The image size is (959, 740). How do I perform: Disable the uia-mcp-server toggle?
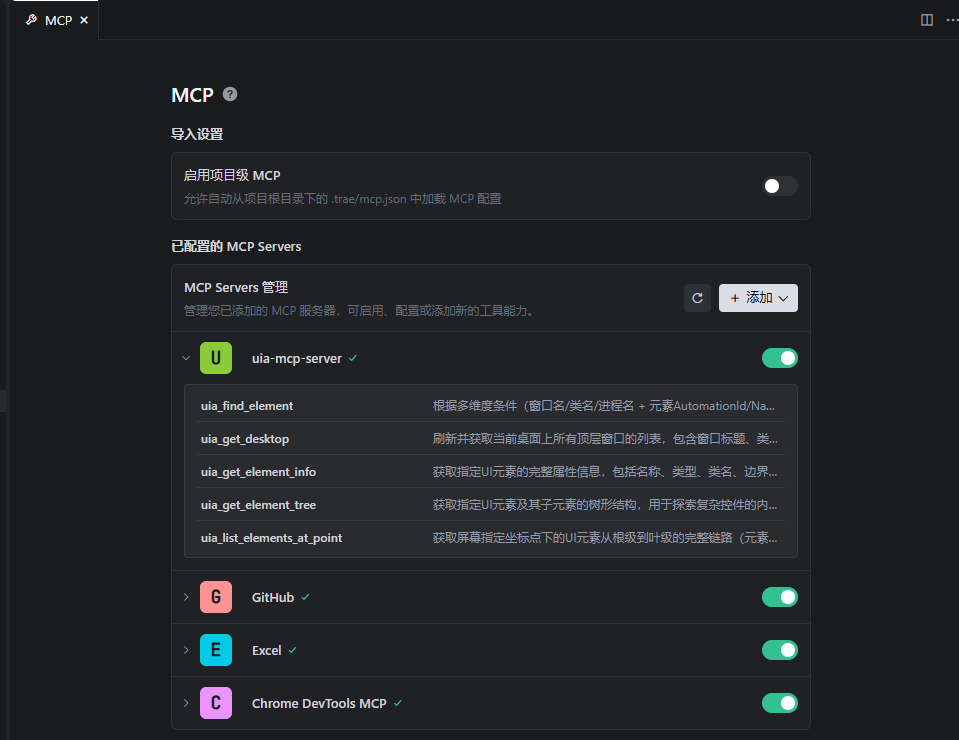coord(780,358)
